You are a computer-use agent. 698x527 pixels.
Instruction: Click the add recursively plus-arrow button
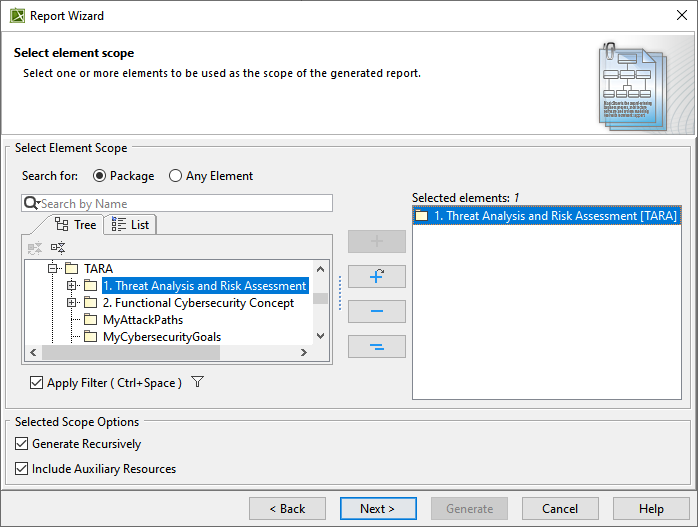pyautogui.click(x=376, y=277)
